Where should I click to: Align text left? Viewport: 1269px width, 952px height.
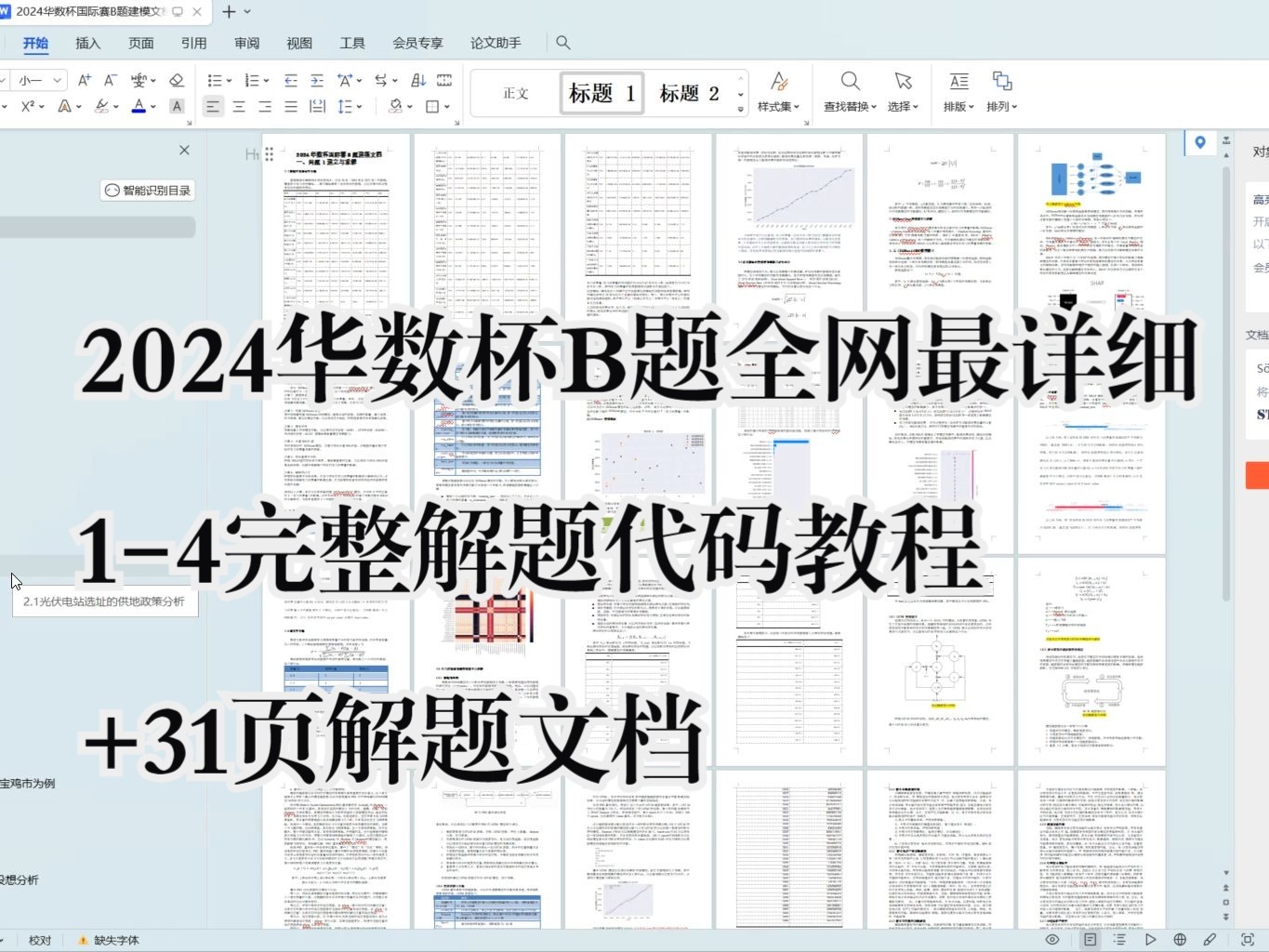coord(213,106)
